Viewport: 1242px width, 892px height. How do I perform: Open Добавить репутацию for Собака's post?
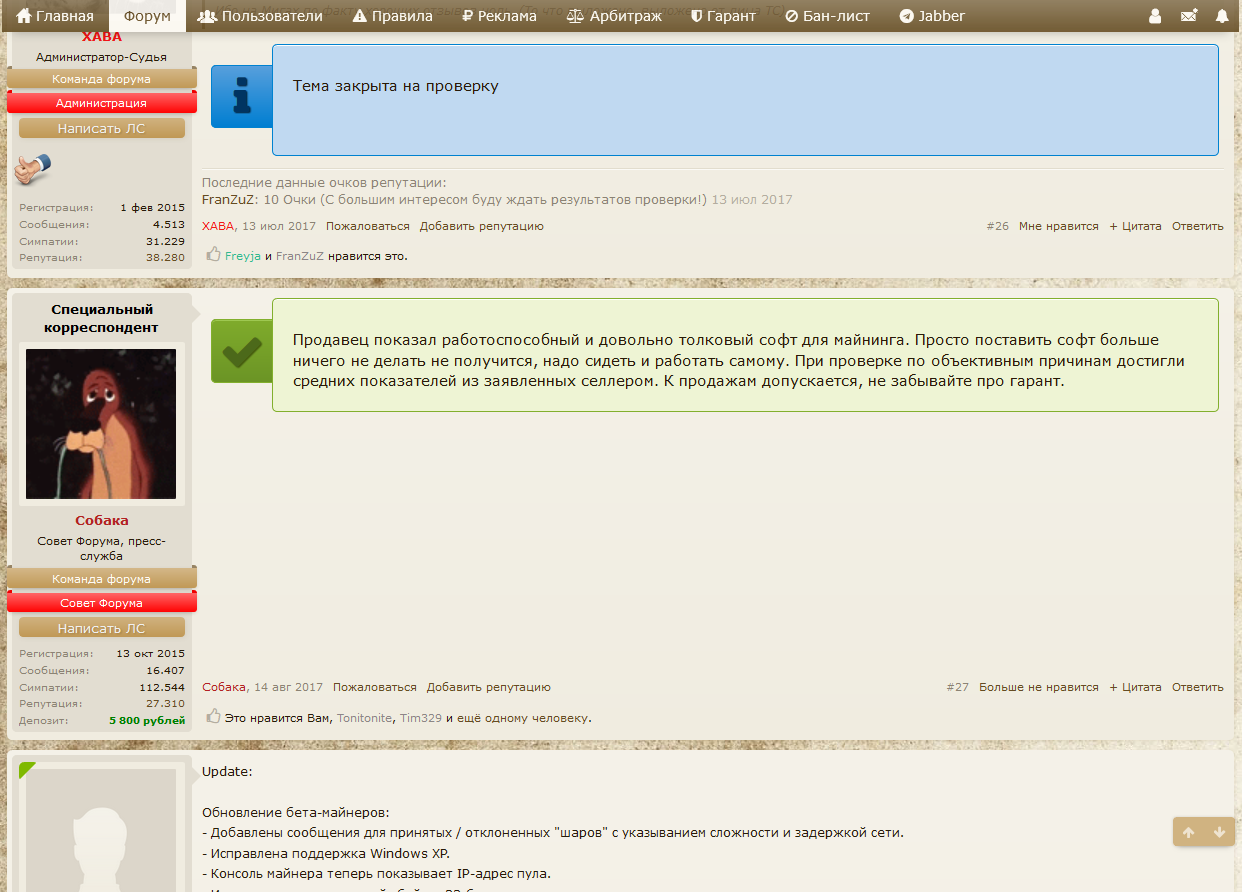click(488, 687)
